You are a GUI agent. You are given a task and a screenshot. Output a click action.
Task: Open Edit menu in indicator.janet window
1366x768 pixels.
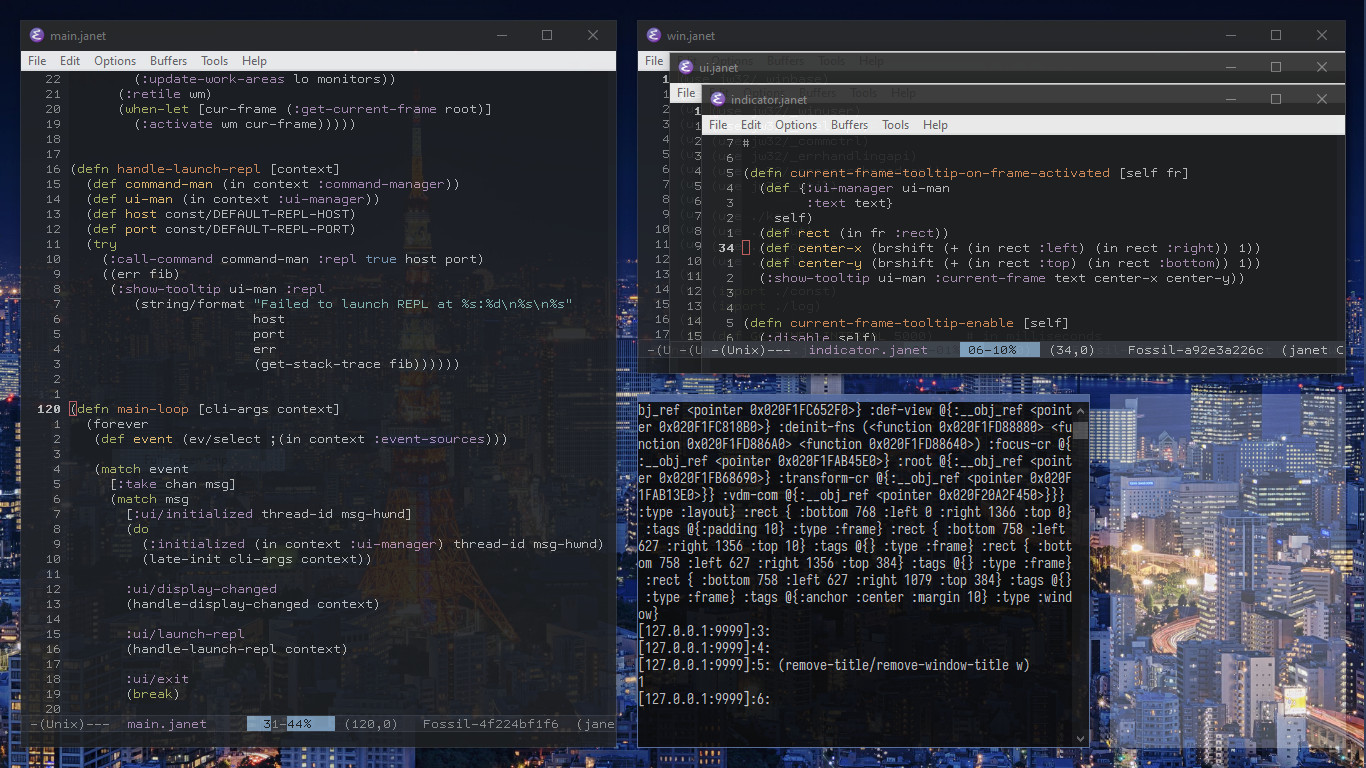pos(751,125)
